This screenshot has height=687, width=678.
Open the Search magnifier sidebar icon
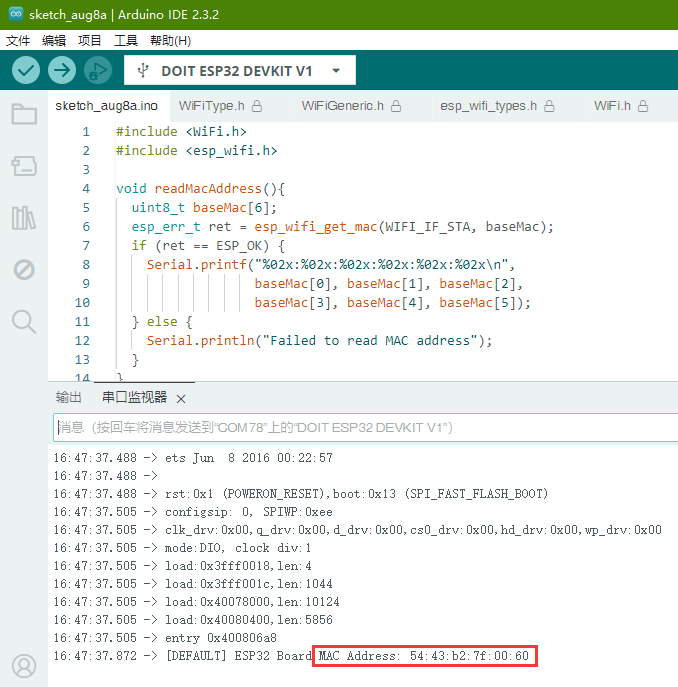(x=24, y=322)
